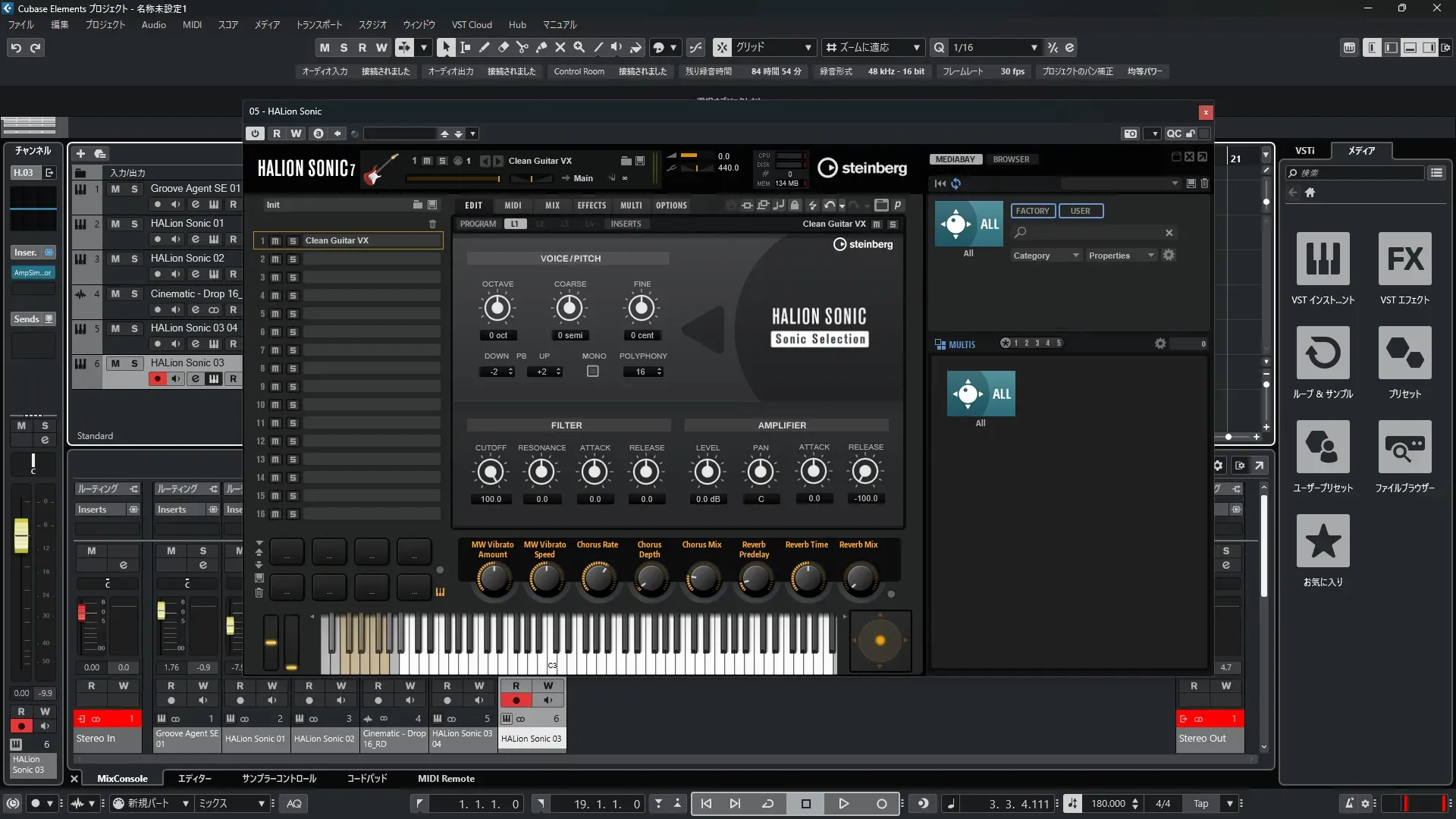Switch to the EFFECTS tab in HALion
The height and width of the screenshot is (819, 1456).
[x=591, y=206]
